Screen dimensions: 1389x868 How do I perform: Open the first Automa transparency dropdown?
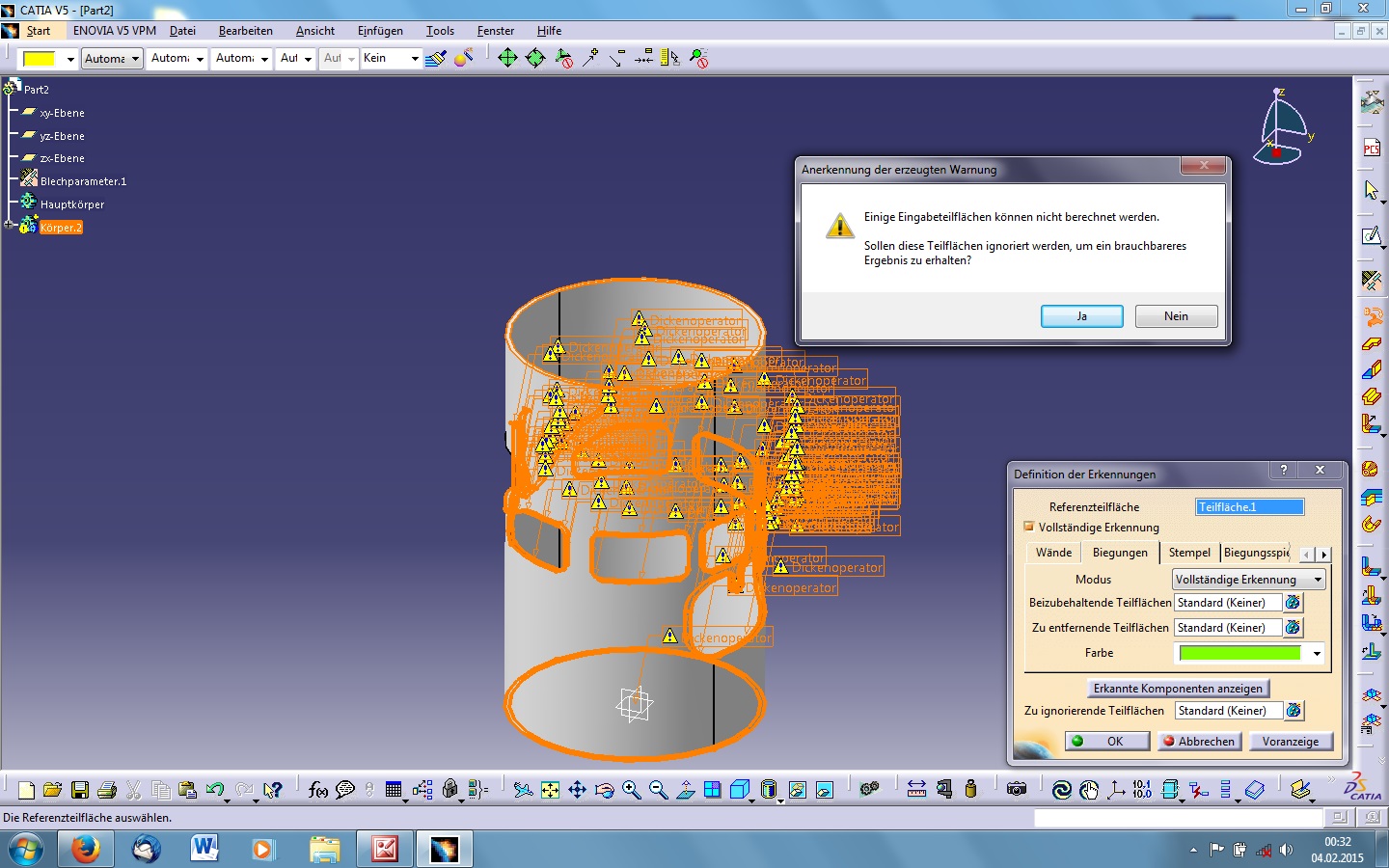point(135,59)
